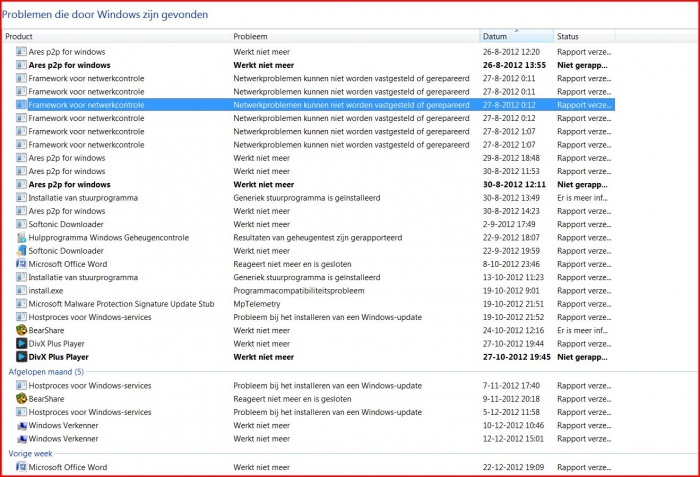Click the install.exe row icon
The image size is (700, 477).
21,290
